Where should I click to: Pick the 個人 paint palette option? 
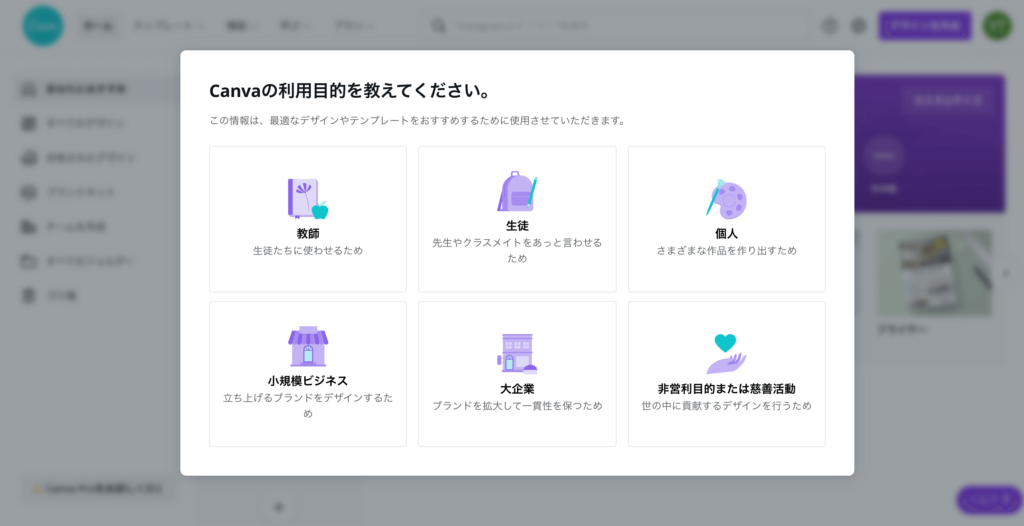pyautogui.click(x=727, y=219)
